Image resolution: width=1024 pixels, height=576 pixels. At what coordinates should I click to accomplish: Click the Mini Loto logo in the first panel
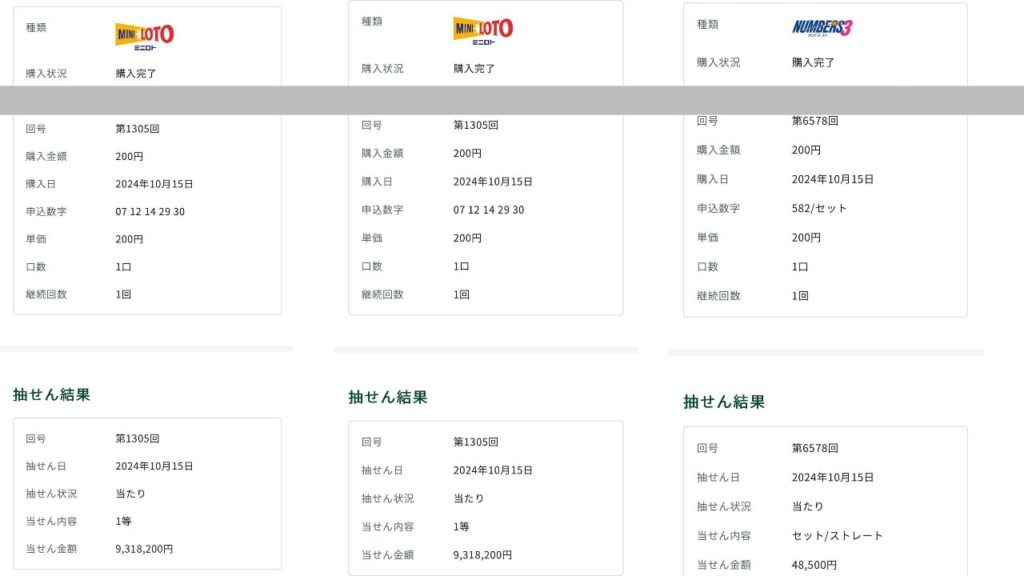144,35
